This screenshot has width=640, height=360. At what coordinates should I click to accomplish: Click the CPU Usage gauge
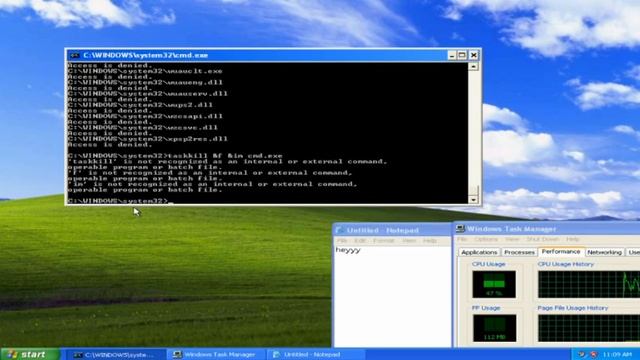[494, 284]
